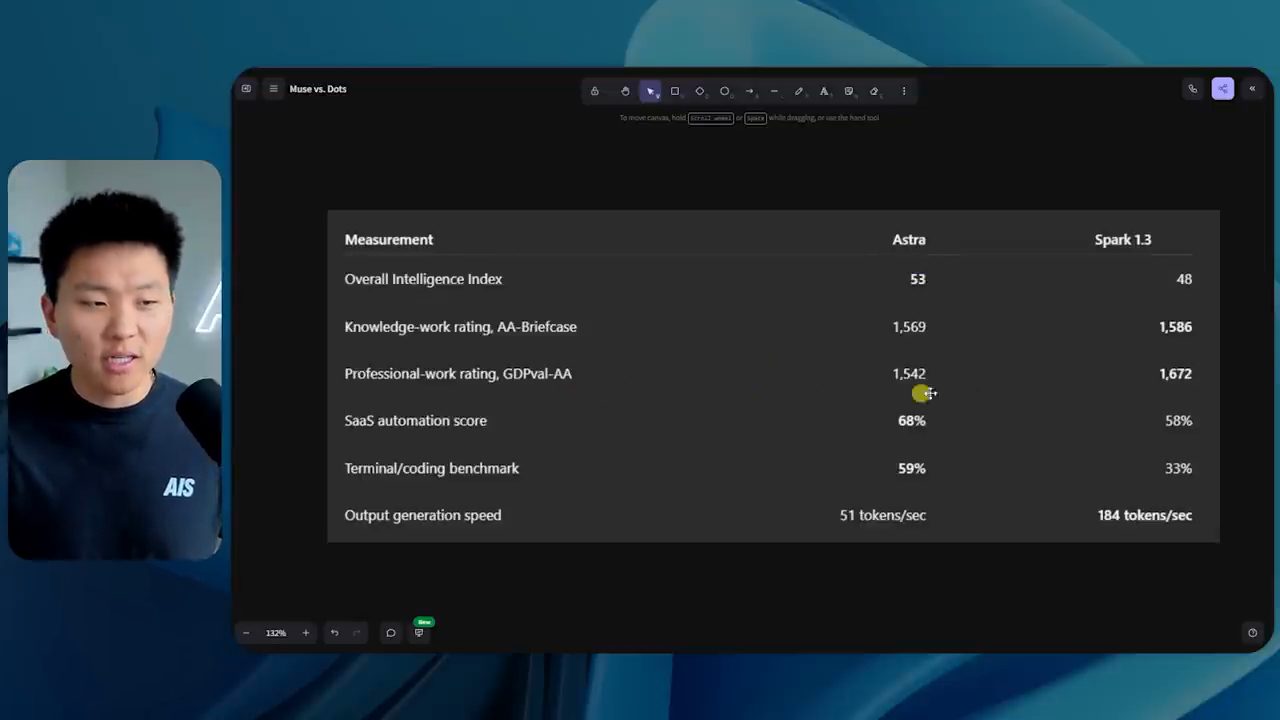
Task: Reset zoom at 132% label
Action: pos(276,633)
